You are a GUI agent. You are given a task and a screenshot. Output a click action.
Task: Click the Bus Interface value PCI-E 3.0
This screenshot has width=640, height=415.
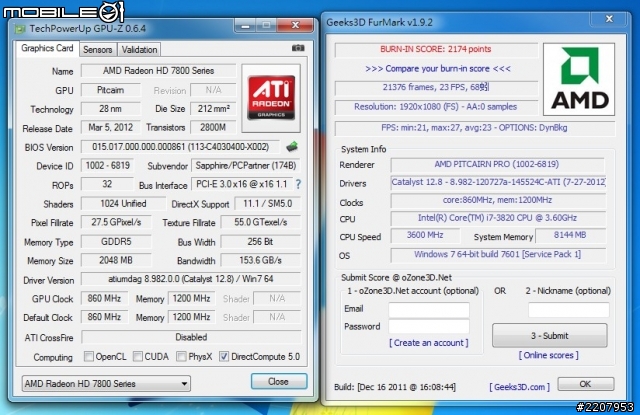(x=242, y=184)
